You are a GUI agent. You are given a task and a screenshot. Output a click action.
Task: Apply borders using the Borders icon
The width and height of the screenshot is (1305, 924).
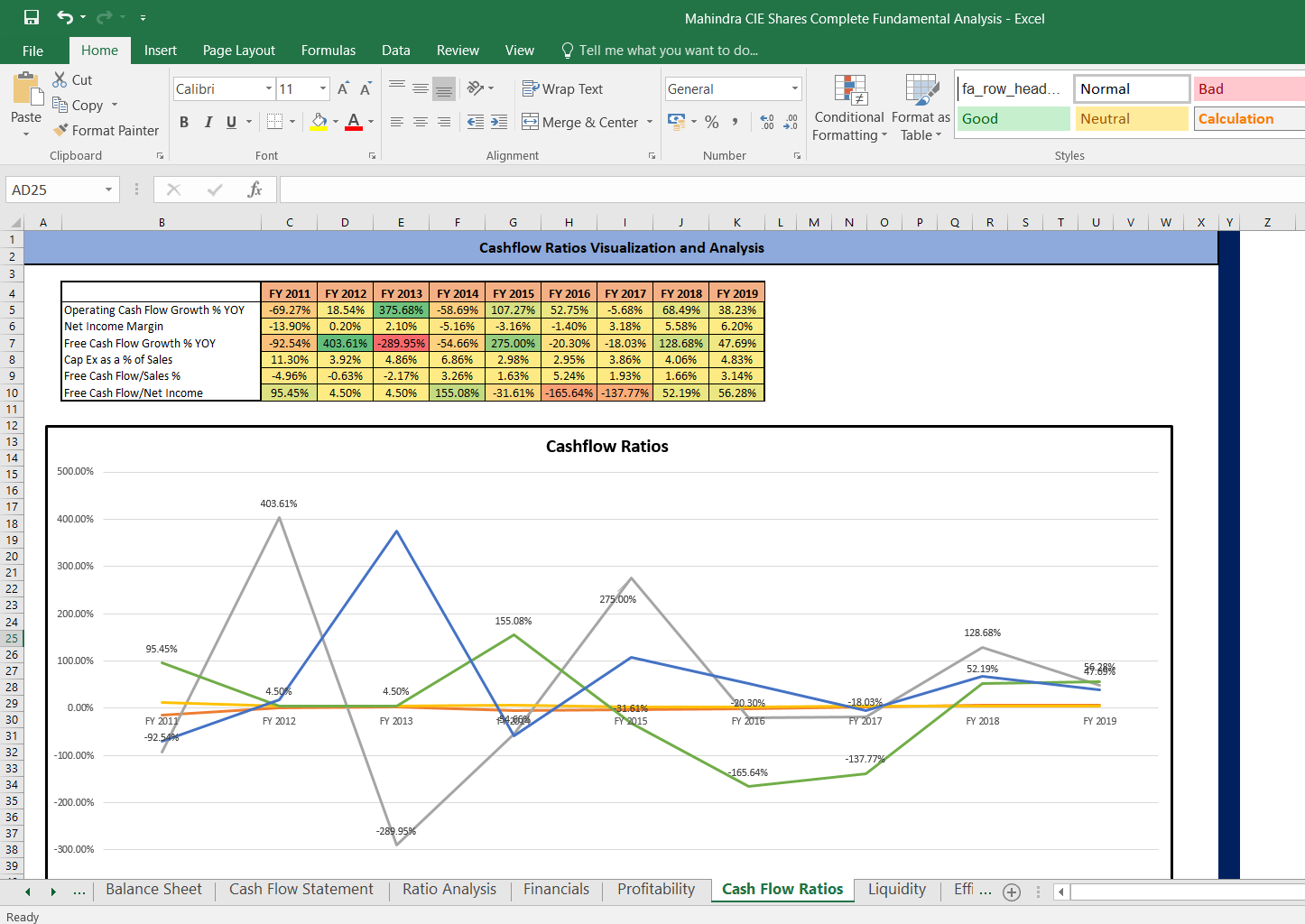click(x=274, y=122)
